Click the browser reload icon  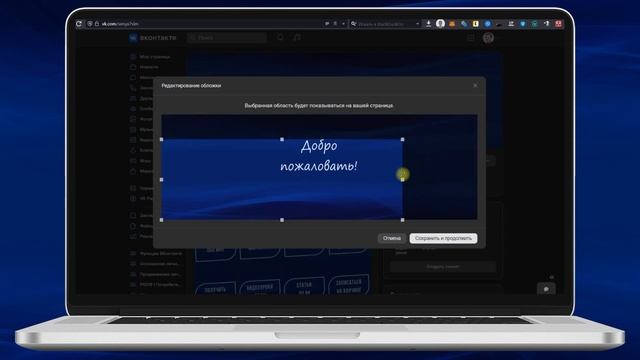(79, 24)
